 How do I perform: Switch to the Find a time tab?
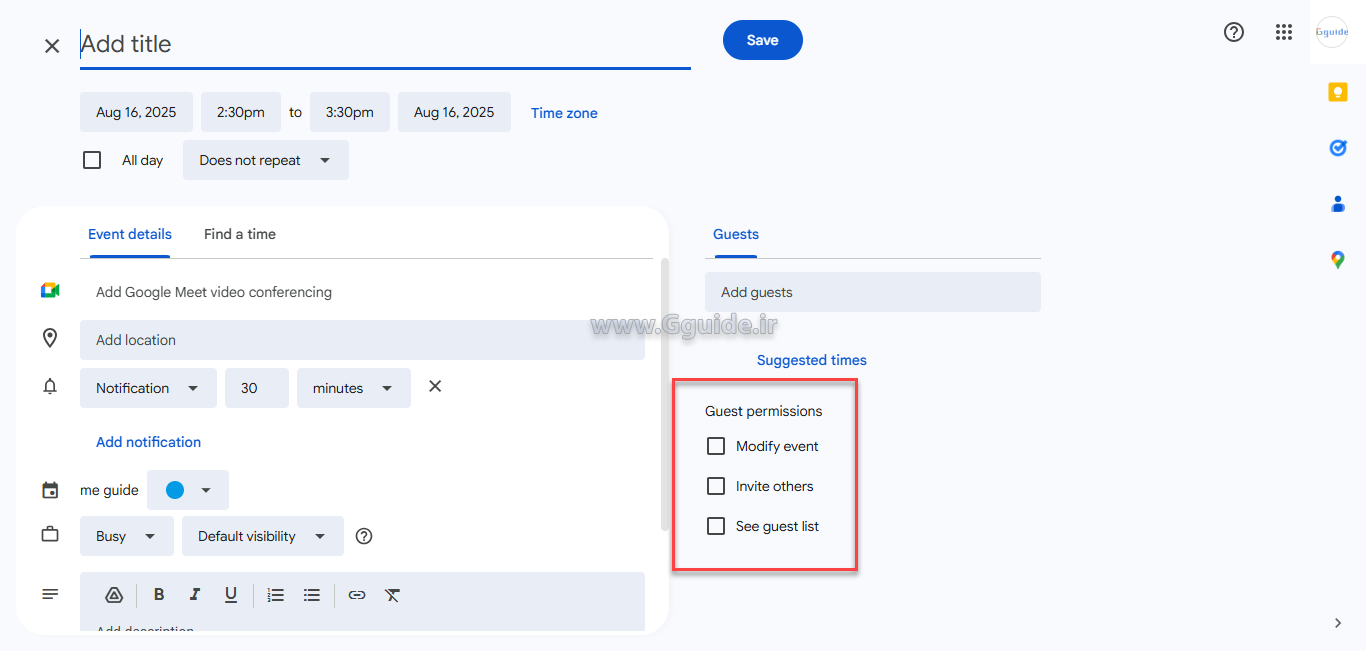(239, 234)
